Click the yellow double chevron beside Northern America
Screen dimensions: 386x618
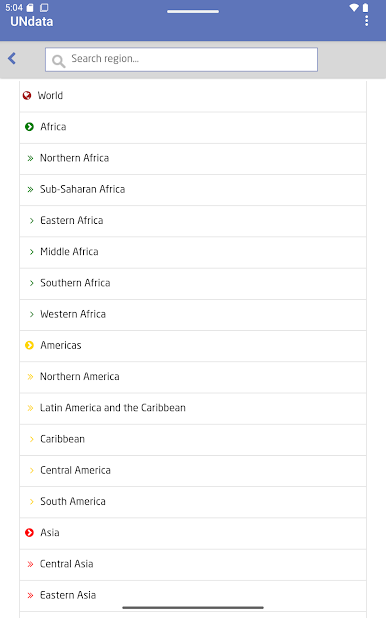(x=30, y=377)
